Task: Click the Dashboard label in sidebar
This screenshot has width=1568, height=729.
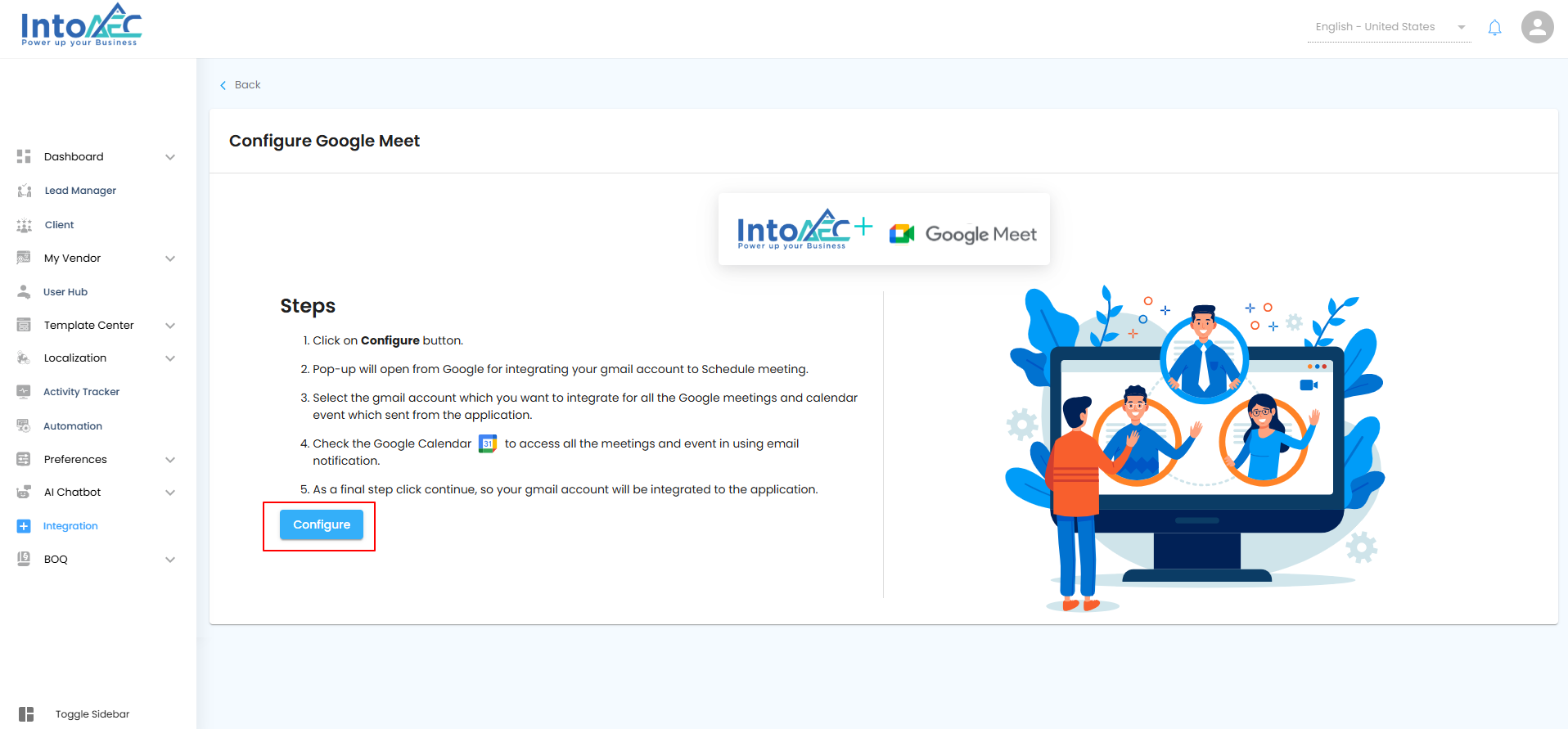Action: pos(74,156)
